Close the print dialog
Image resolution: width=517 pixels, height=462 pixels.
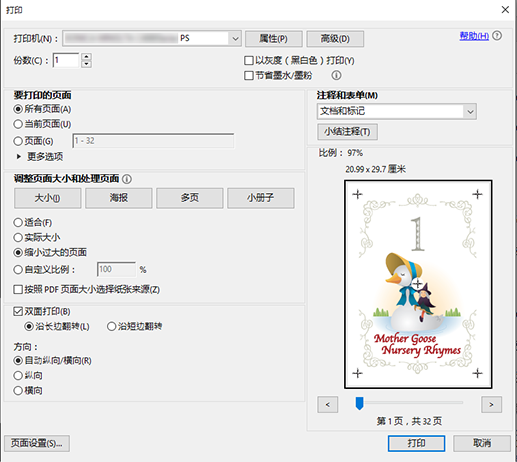(505, 10)
